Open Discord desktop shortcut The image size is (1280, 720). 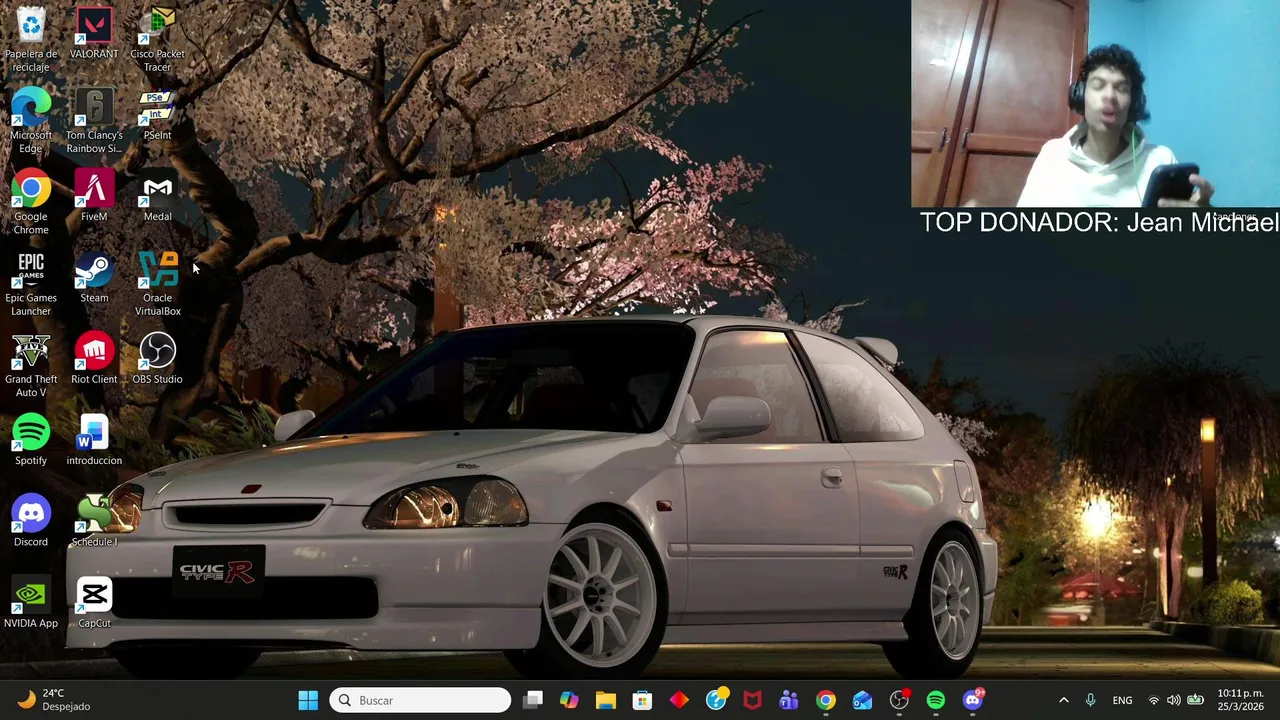(x=31, y=521)
